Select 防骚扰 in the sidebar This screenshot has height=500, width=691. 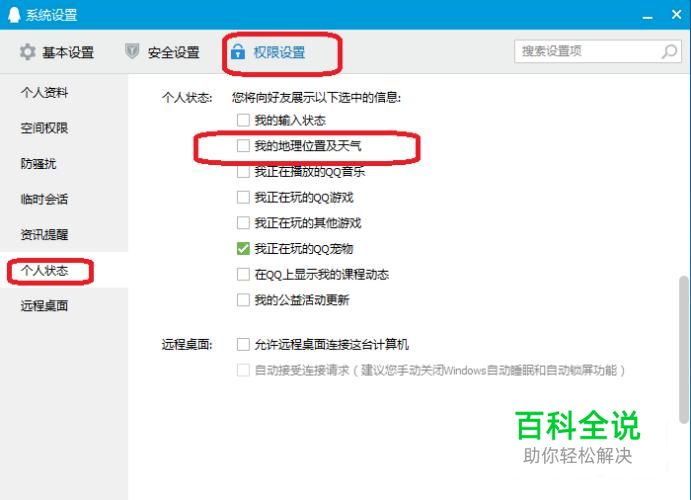(38, 164)
